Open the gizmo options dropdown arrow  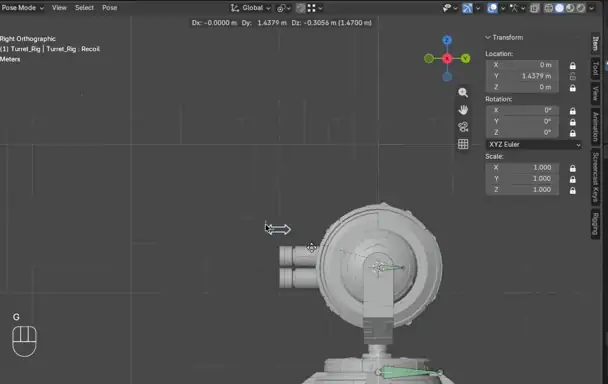(x=478, y=8)
